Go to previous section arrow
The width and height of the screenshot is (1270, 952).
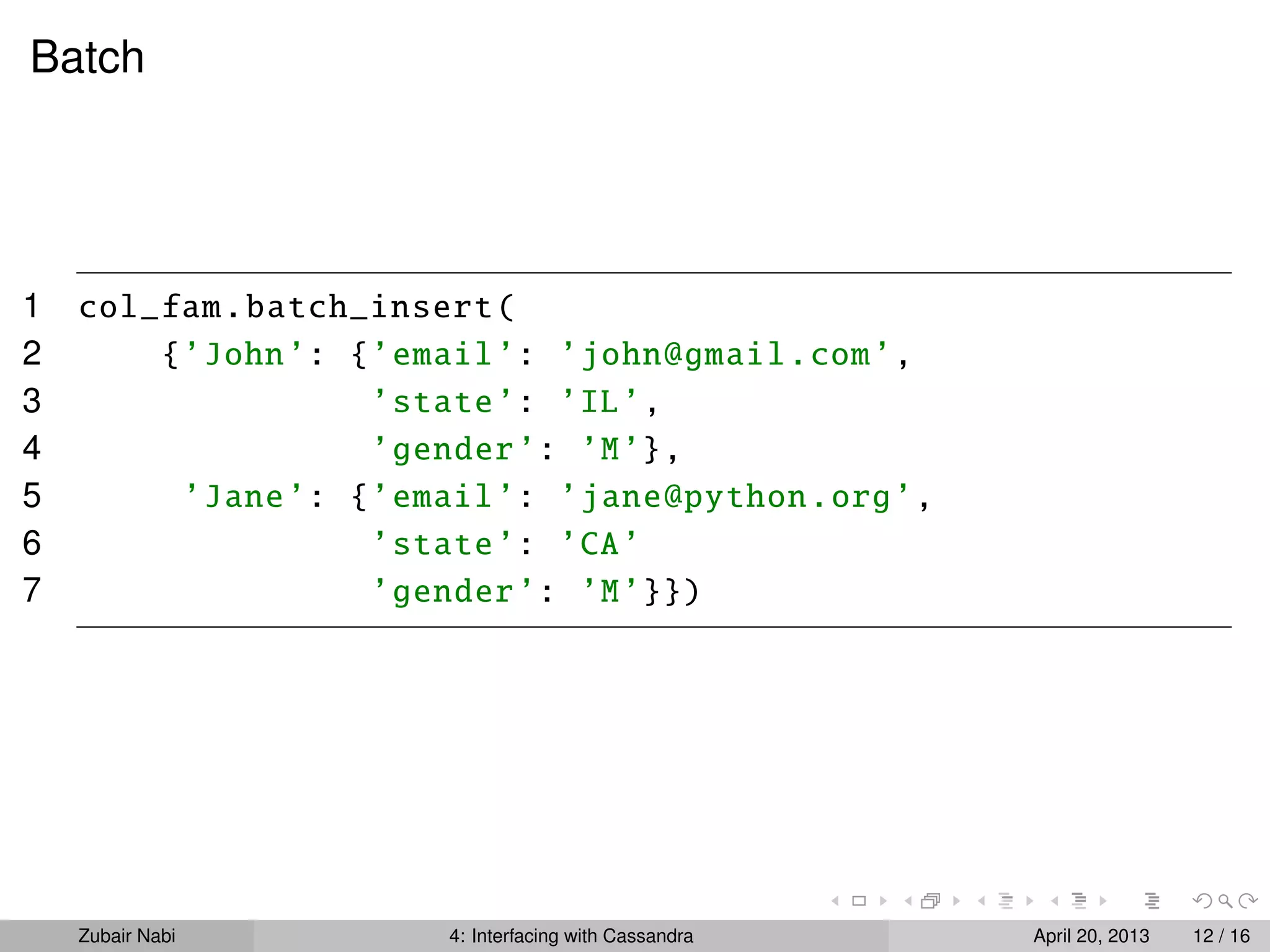(1054, 901)
